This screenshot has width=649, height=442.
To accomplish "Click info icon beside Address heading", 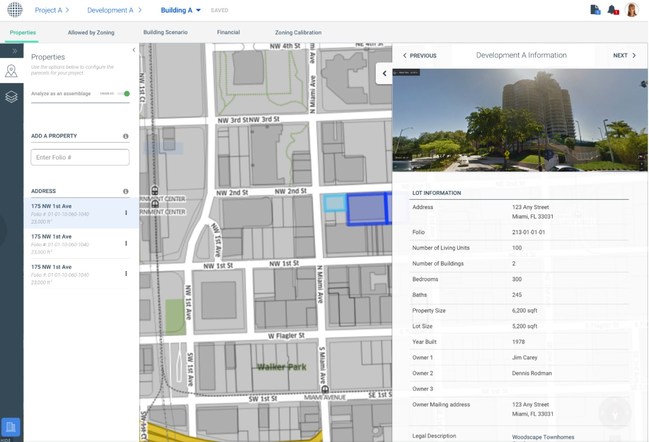I will [x=125, y=191].
